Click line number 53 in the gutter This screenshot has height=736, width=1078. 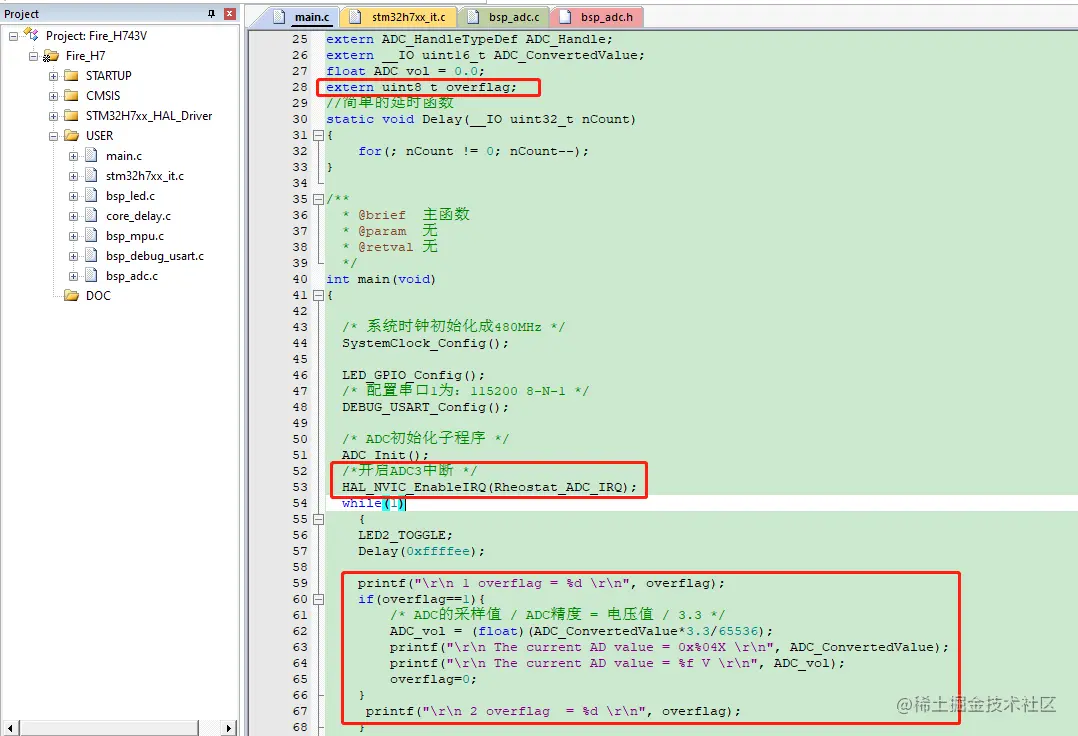[x=300, y=487]
